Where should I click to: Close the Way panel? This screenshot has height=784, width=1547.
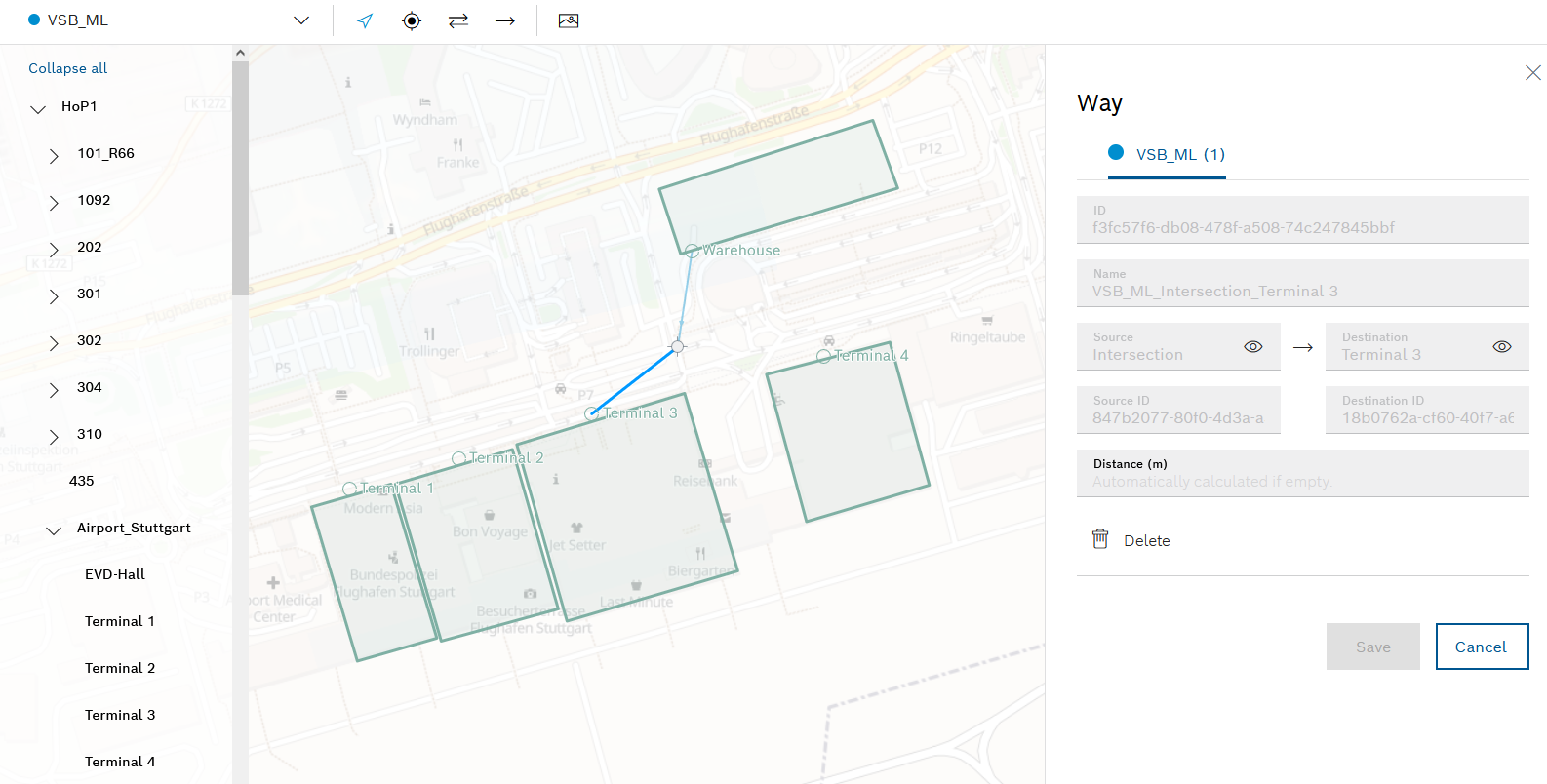click(x=1533, y=73)
